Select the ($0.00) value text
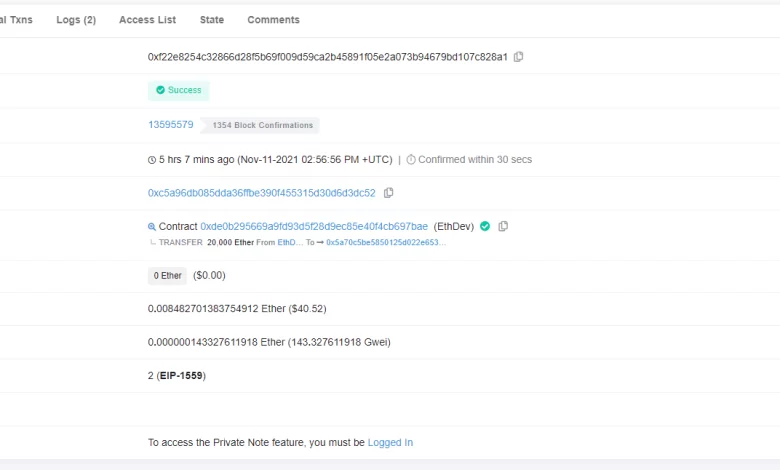Viewport: 780px width, 470px height. pyautogui.click(x=209, y=276)
